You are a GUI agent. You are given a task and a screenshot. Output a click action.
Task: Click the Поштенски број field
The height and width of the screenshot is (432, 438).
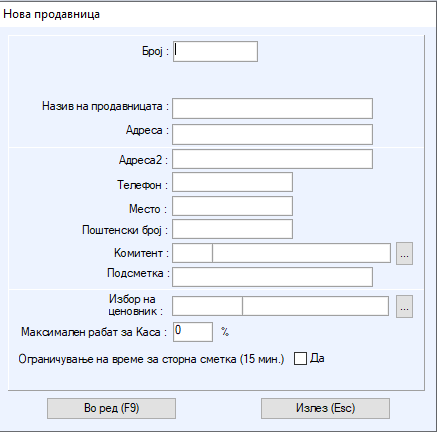coord(232,229)
